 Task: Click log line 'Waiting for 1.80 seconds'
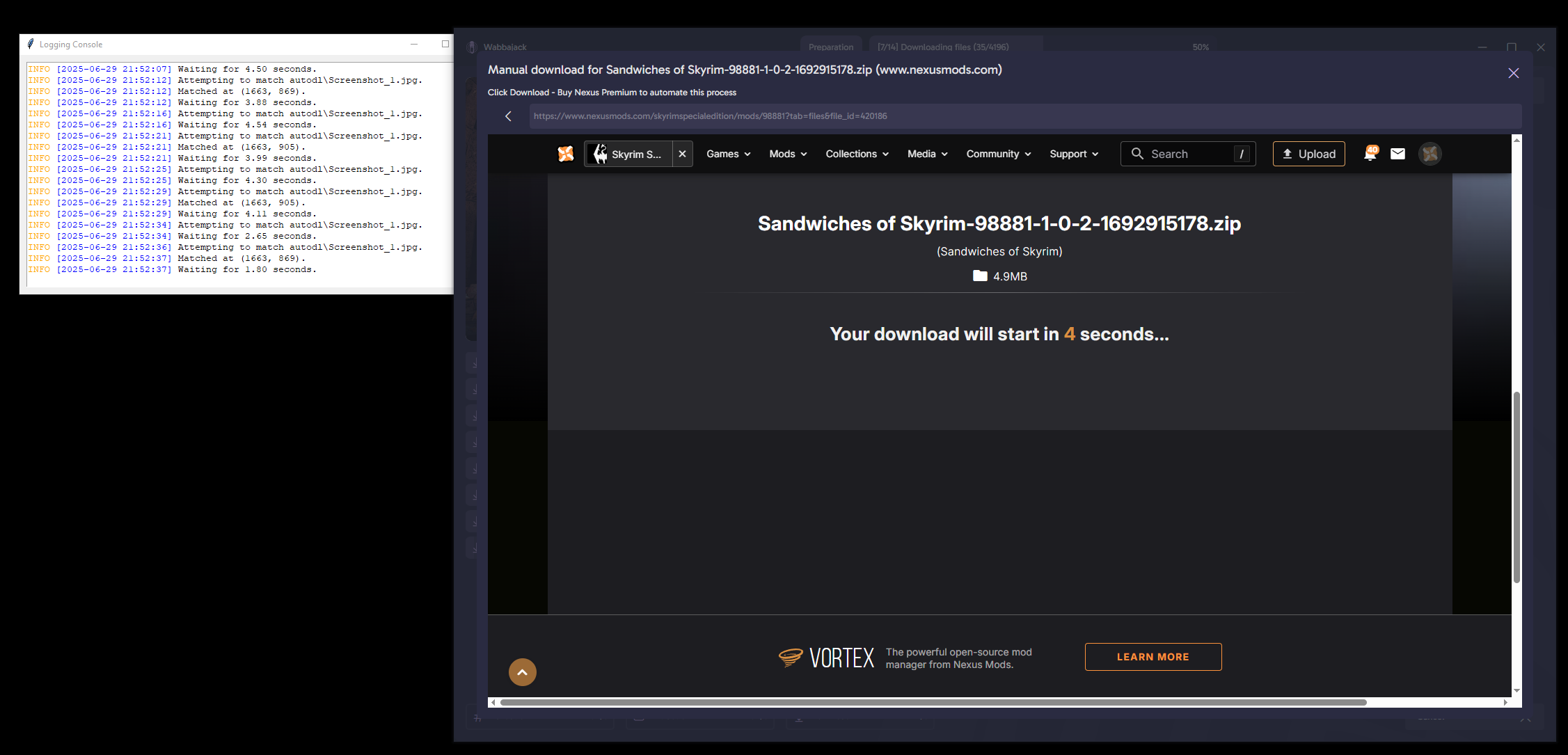(247, 269)
